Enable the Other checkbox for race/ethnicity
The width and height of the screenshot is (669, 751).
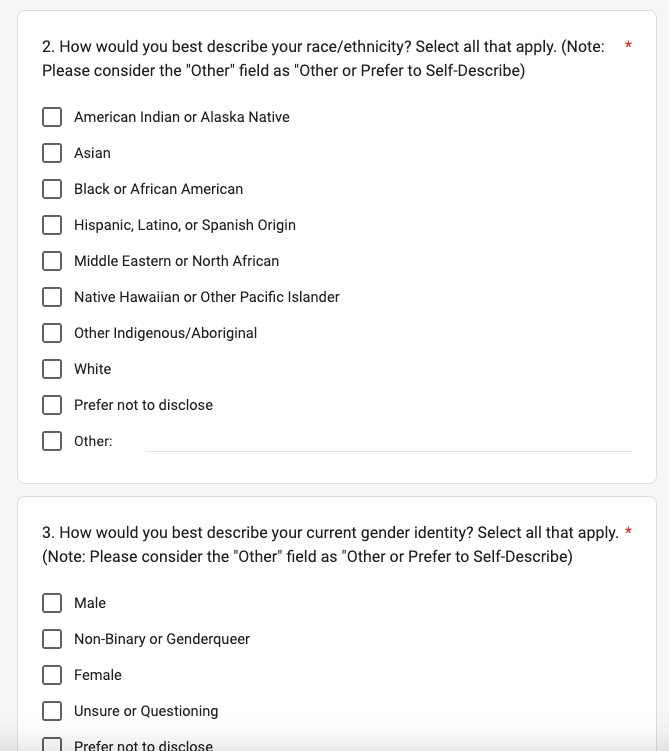(x=52, y=441)
